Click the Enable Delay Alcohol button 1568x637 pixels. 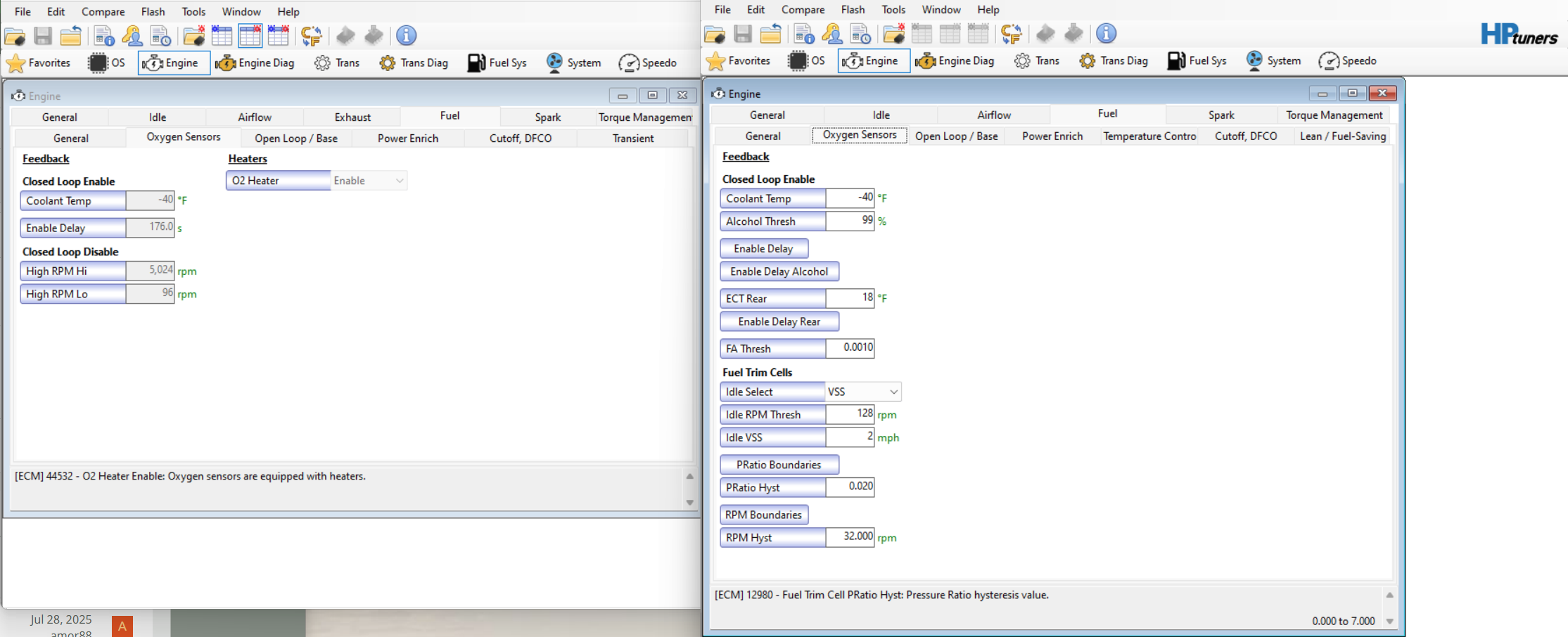pos(779,271)
